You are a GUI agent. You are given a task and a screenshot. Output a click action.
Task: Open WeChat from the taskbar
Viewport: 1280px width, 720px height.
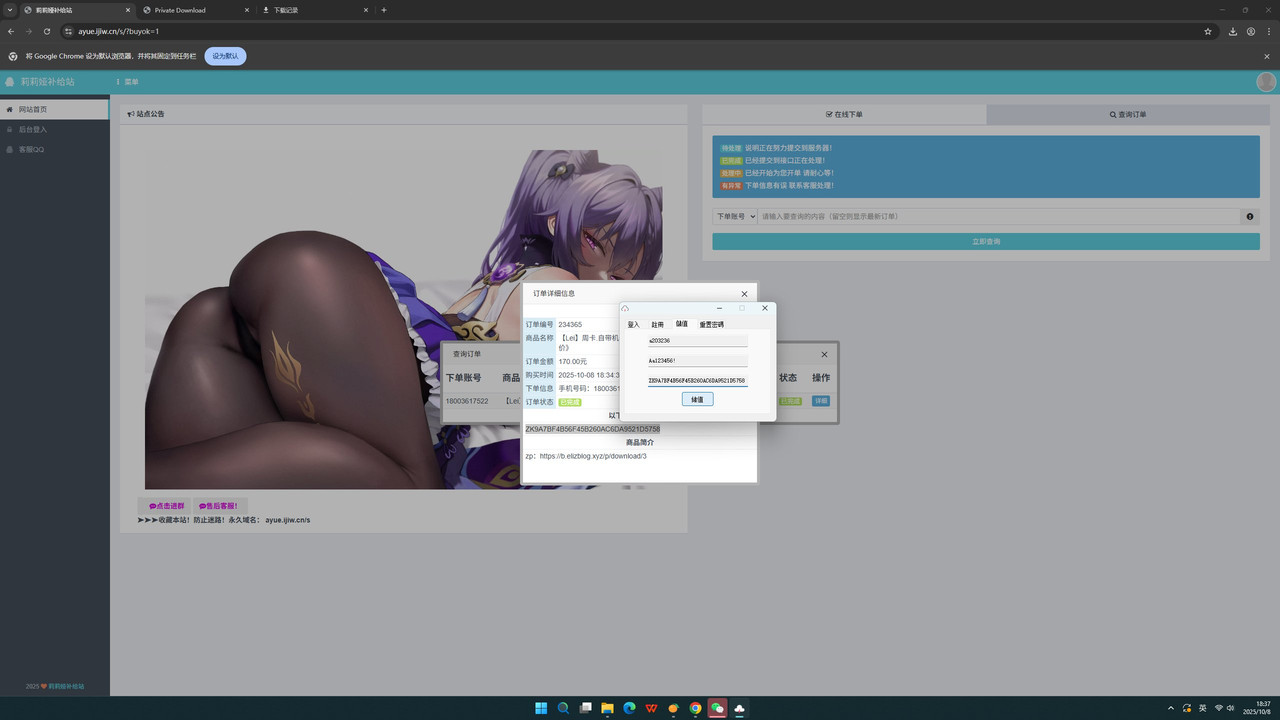tap(718, 708)
